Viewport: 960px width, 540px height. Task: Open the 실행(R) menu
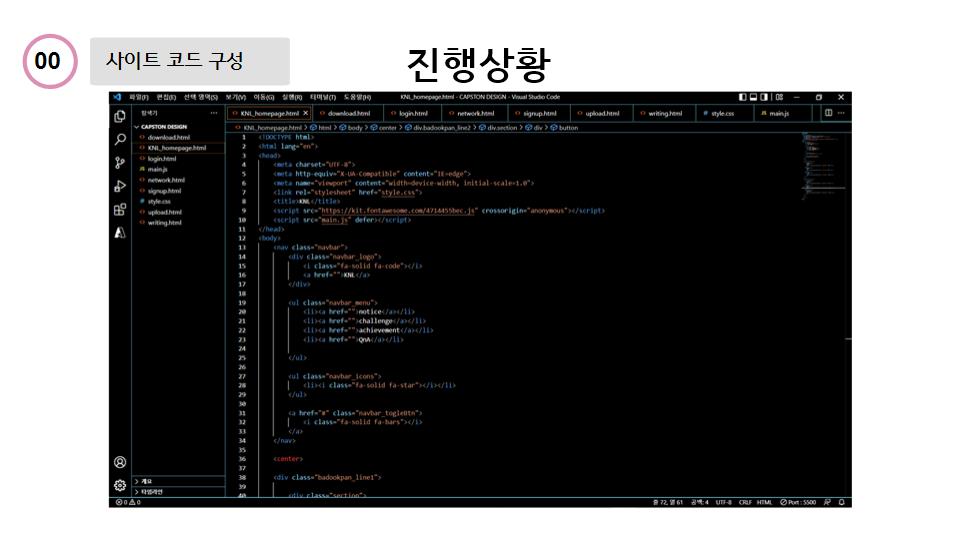(292, 97)
